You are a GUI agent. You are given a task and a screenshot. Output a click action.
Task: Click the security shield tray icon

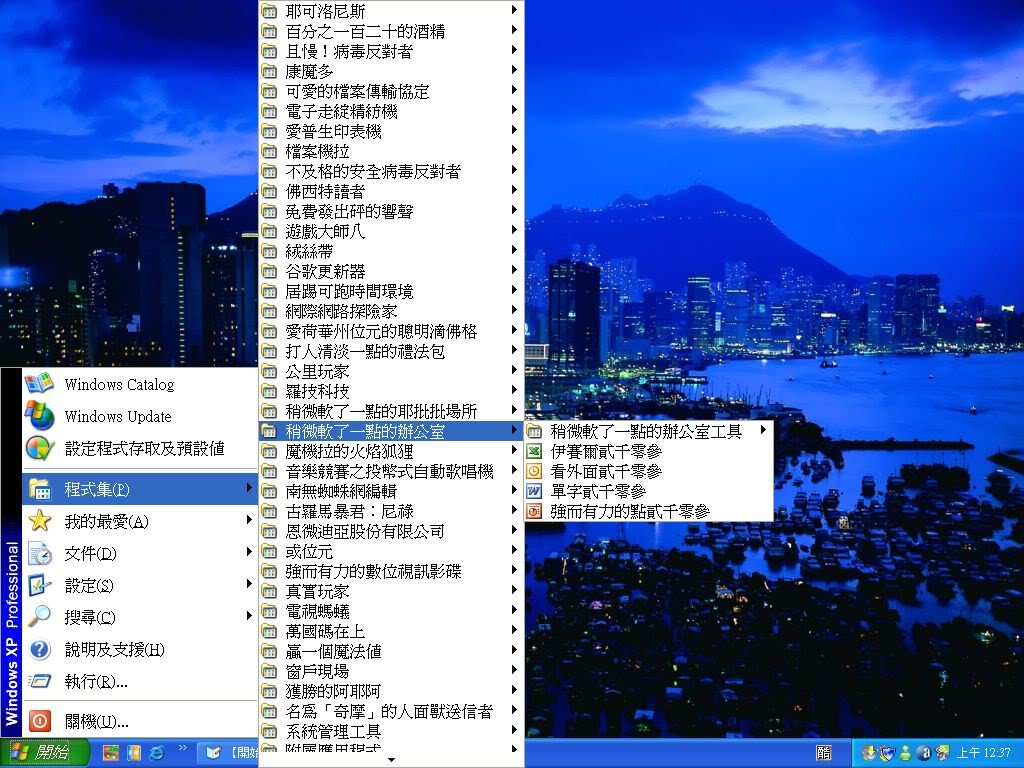pyautogui.click(x=887, y=753)
